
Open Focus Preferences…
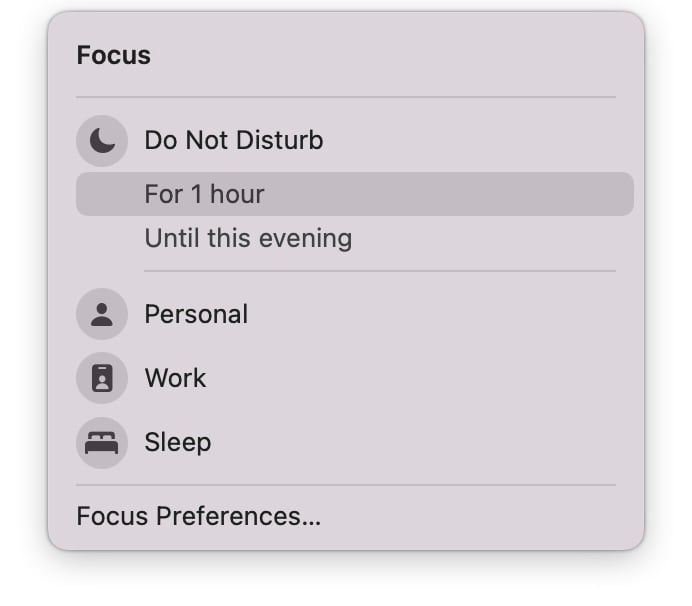[x=199, y=516]
